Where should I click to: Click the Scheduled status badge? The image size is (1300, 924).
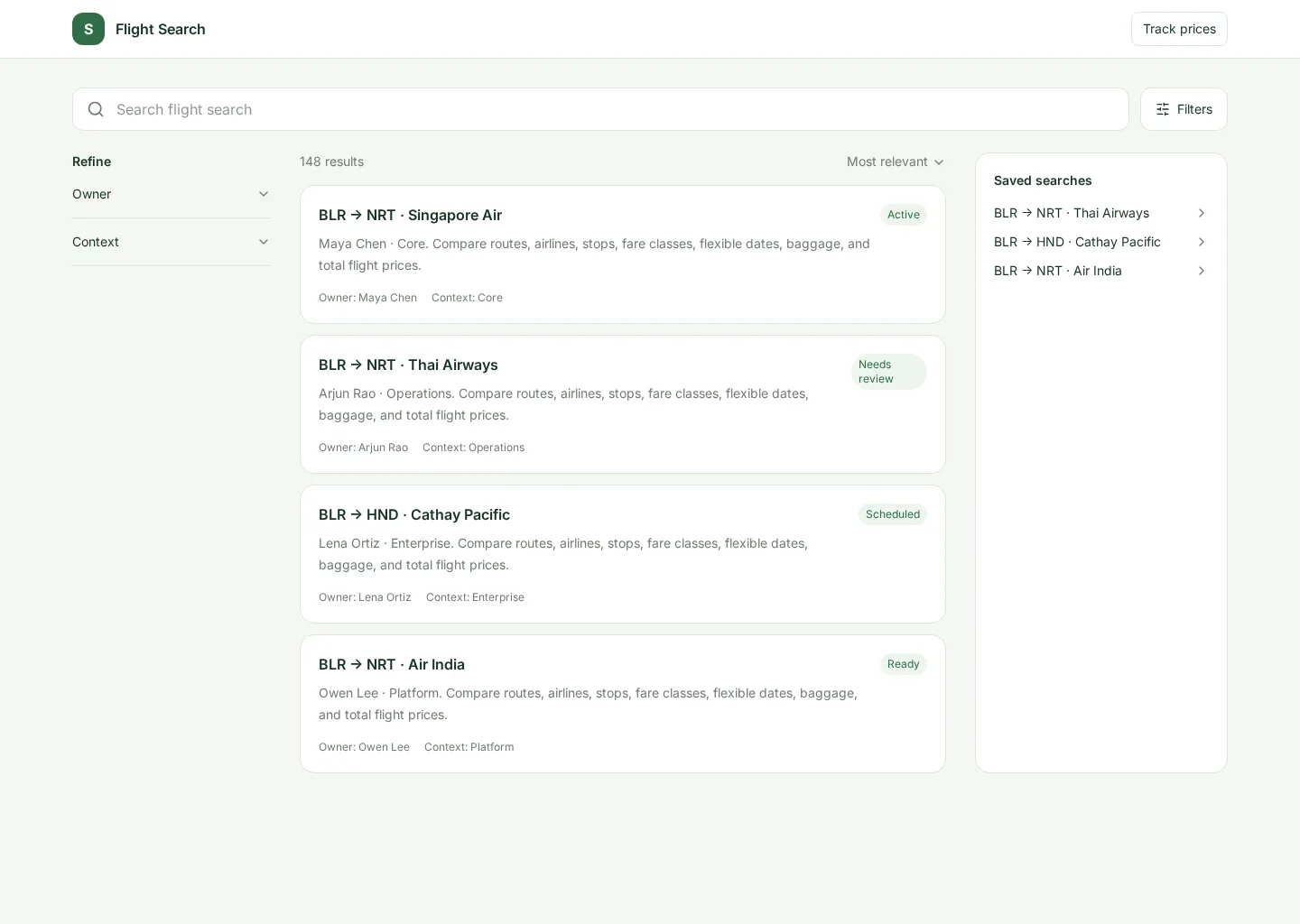[893, 514]
